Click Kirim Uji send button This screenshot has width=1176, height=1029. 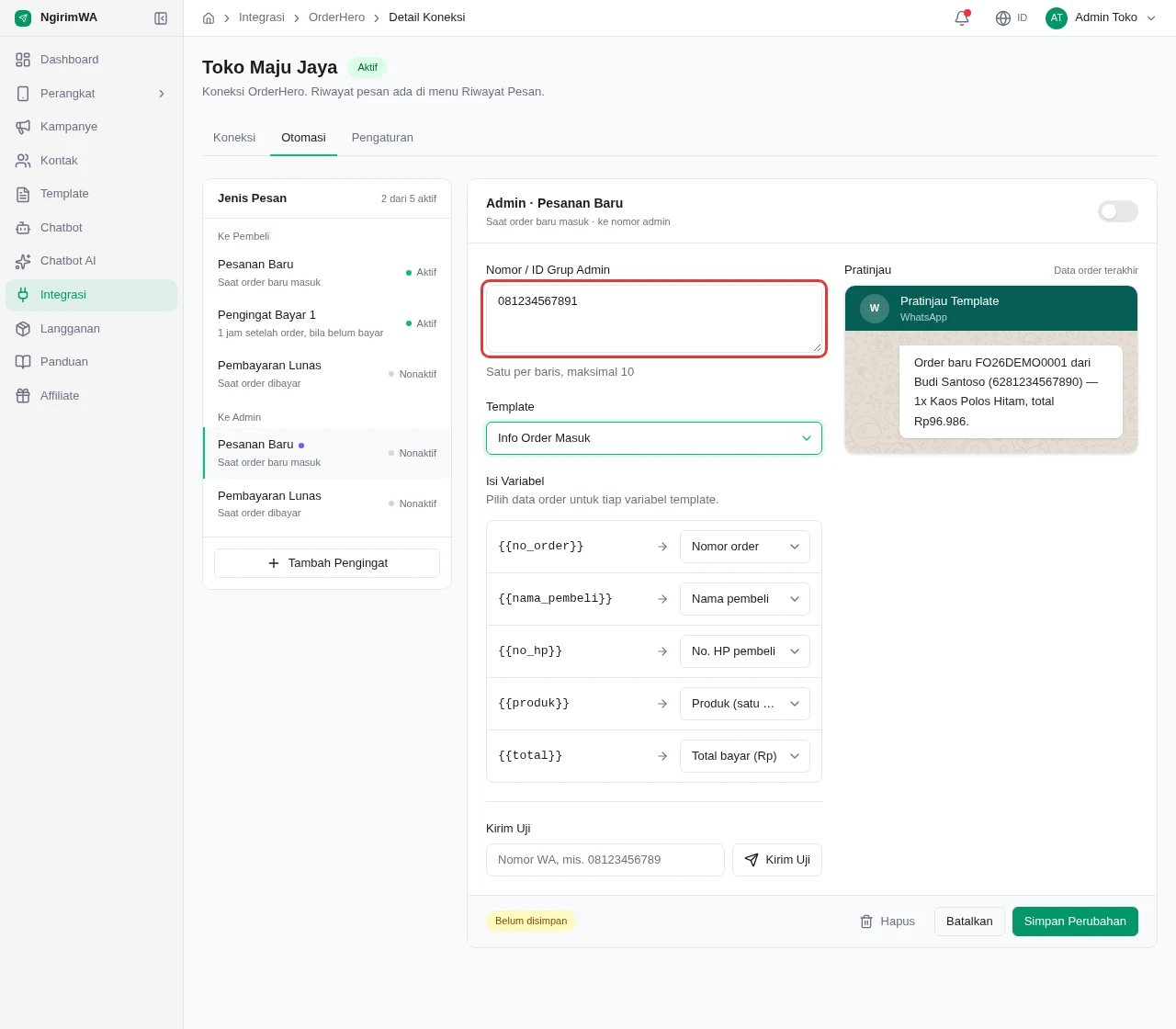(x=777, y=860)
